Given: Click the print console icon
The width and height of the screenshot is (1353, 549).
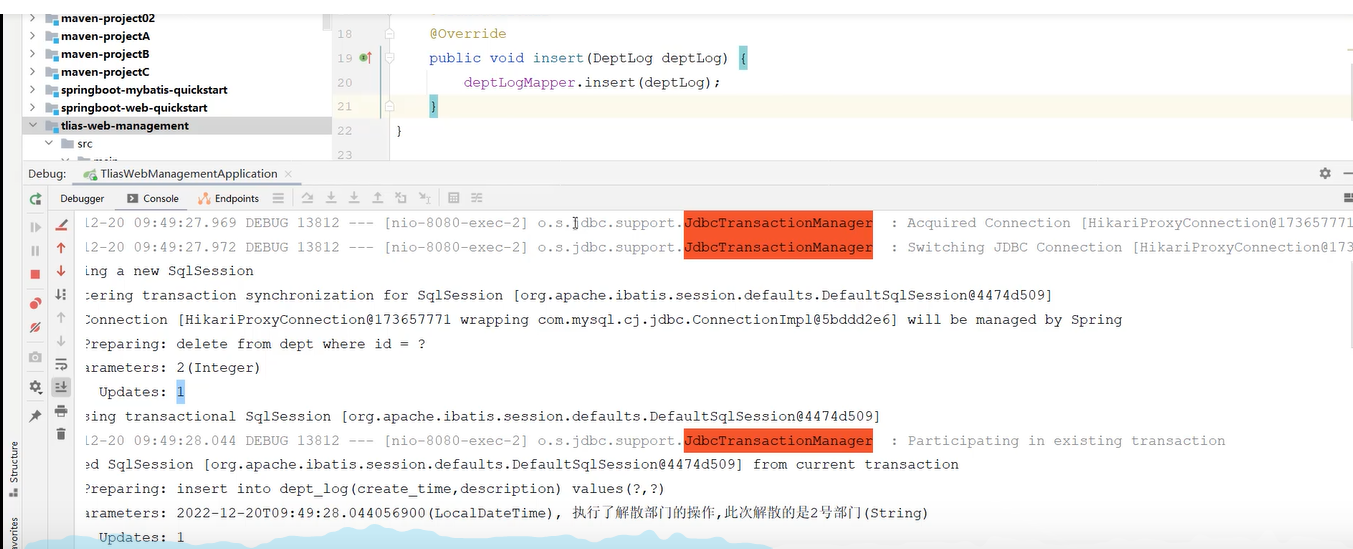Looking at the screenshot, I should pos(61,411).
